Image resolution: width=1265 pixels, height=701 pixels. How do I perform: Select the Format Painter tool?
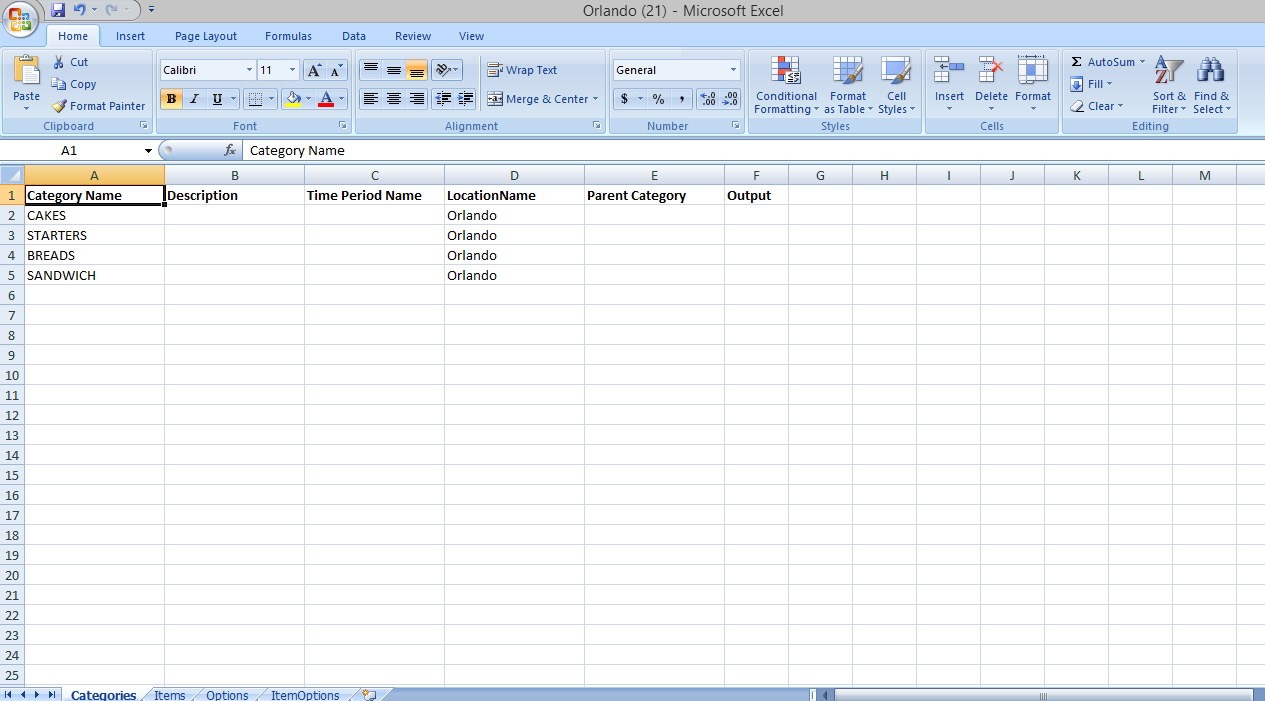pos(99,106)
